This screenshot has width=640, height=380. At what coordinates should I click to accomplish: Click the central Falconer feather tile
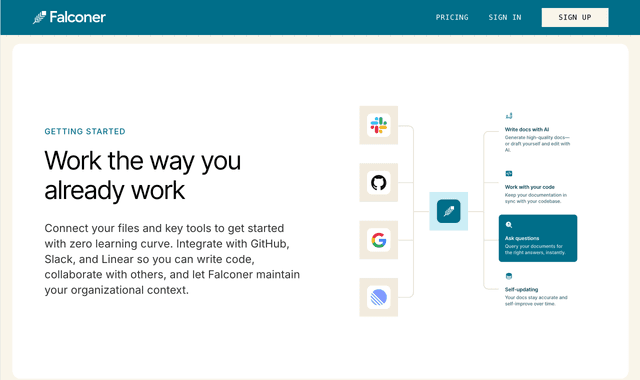[449, 211]
